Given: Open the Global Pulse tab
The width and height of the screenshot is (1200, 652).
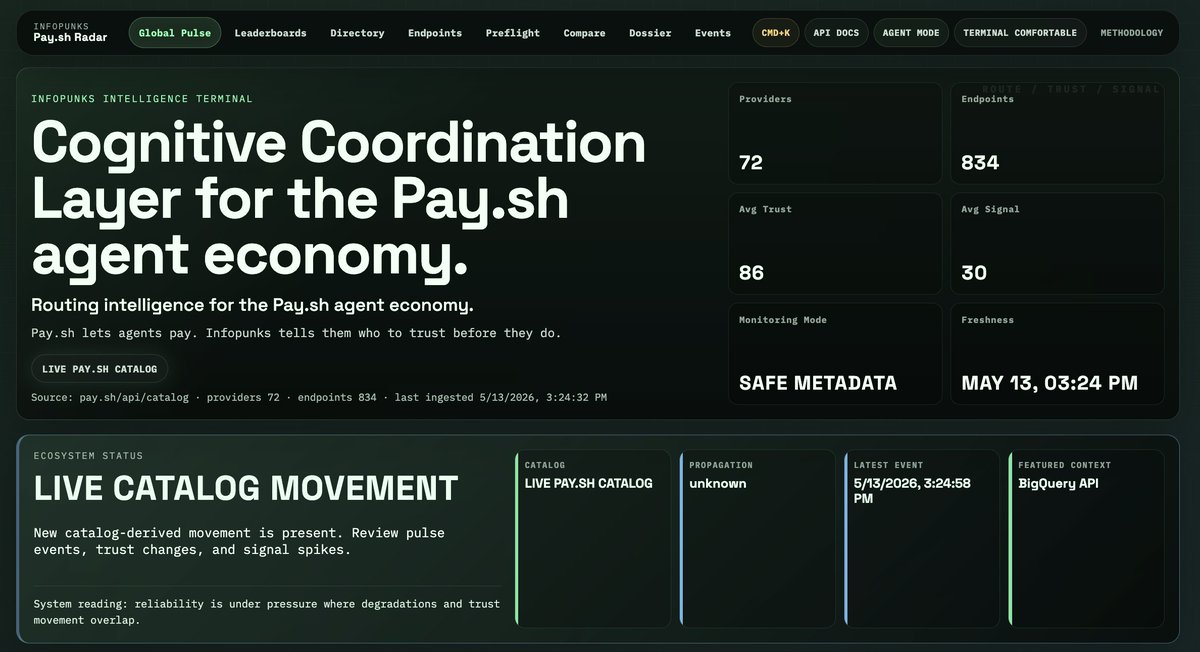Looking at the screenshot, I should (x=175, y=33).
